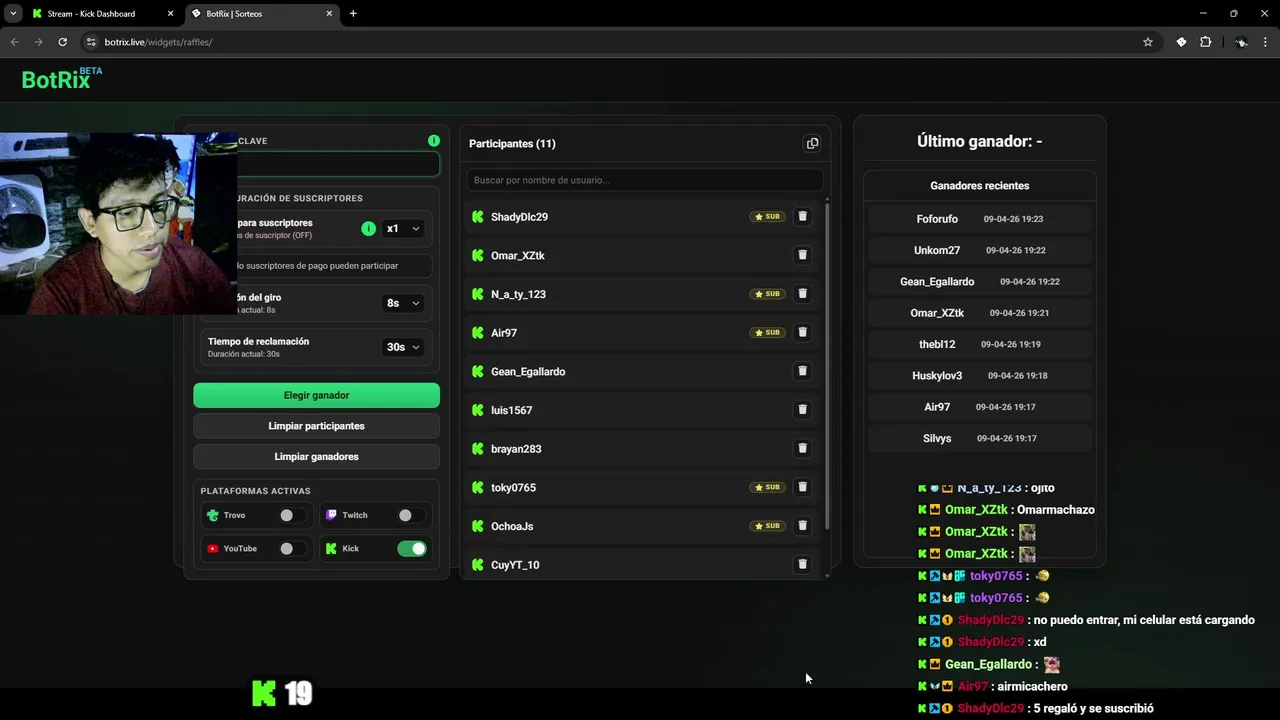Click the green info icon near CLAVE
Screen dimensions: 1280x720
[434, 141]
